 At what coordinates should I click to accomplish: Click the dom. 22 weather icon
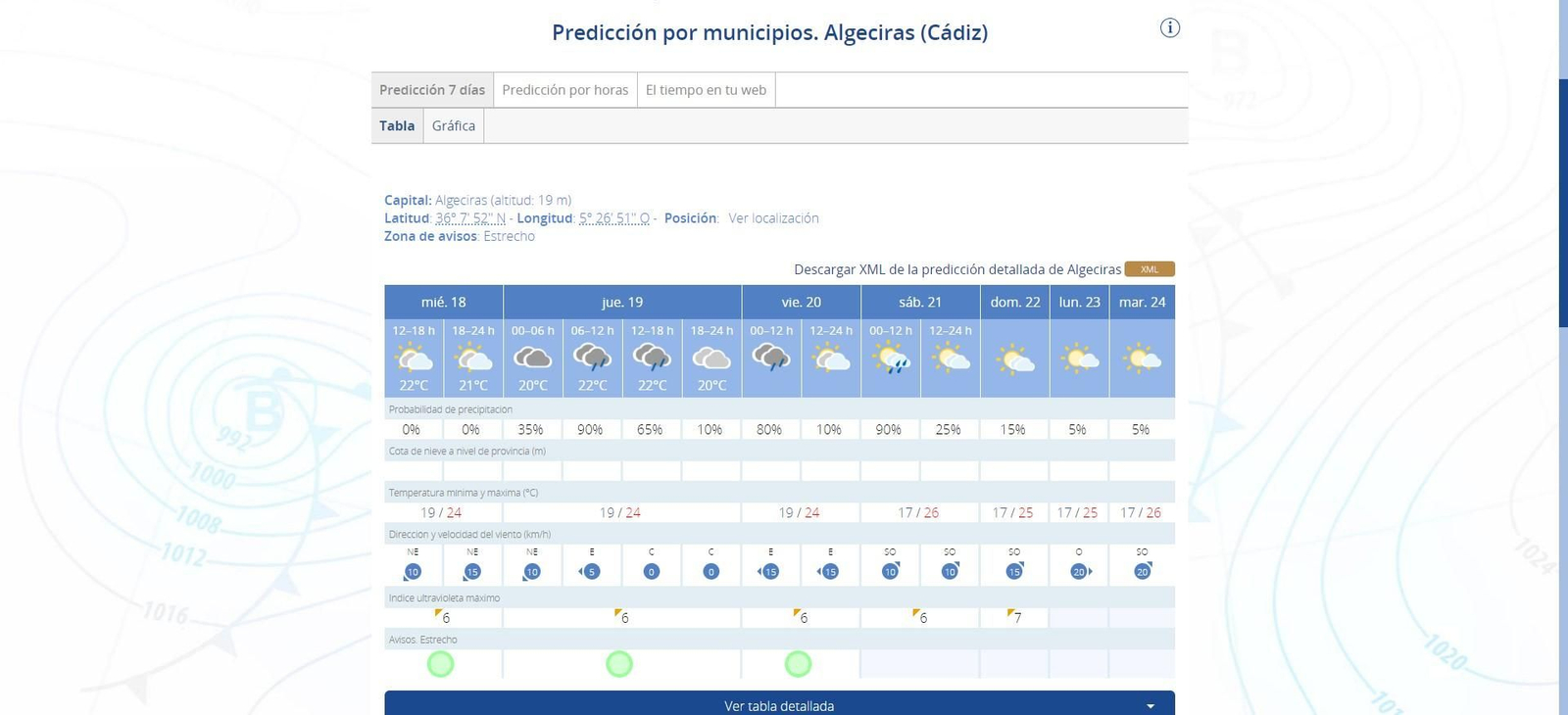[x=1015, y=359]
